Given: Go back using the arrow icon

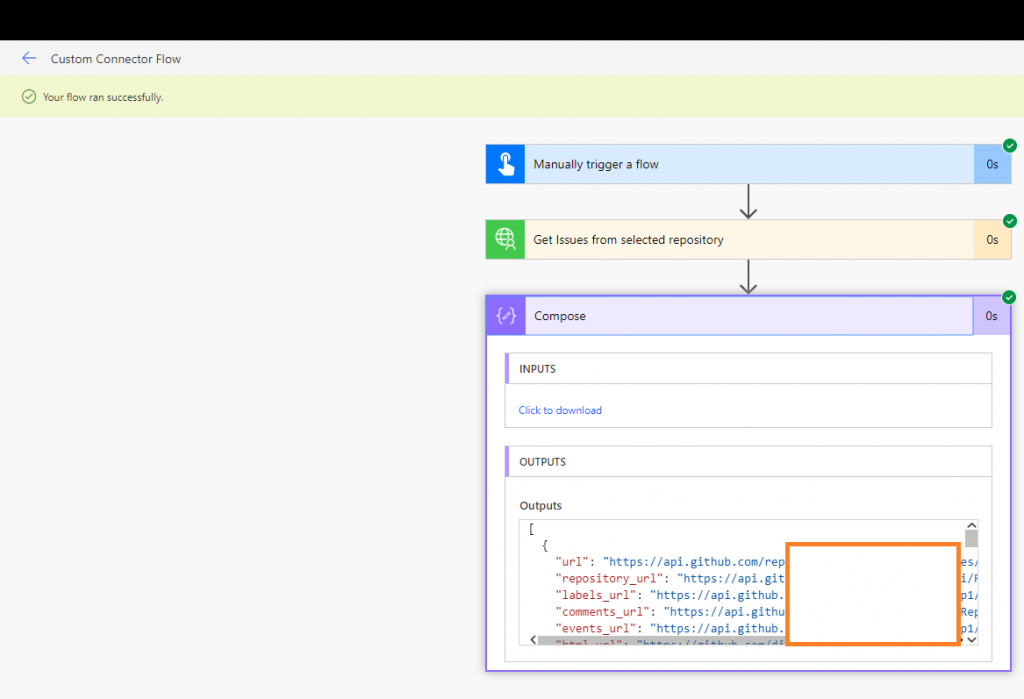Looking at the screenshot, I should pyautogui.click(x=29, y=58).
